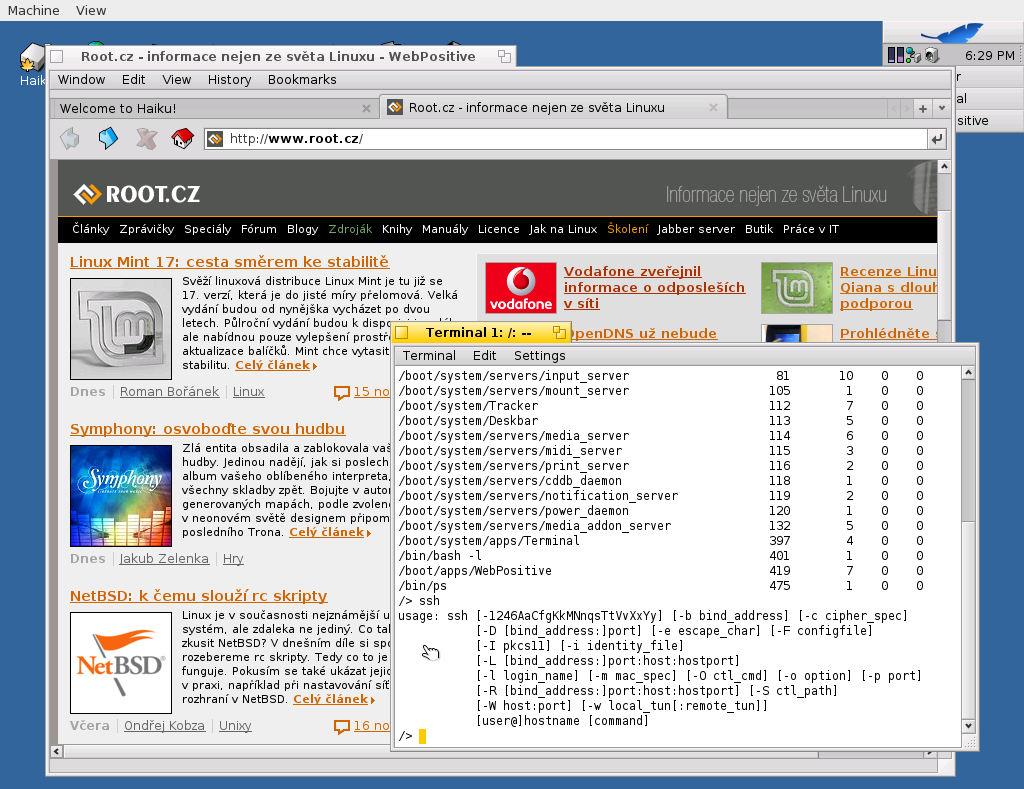Click the NetBSD logo image
The height and width of the screenshot is (789, 1024).
pos(121,662)
